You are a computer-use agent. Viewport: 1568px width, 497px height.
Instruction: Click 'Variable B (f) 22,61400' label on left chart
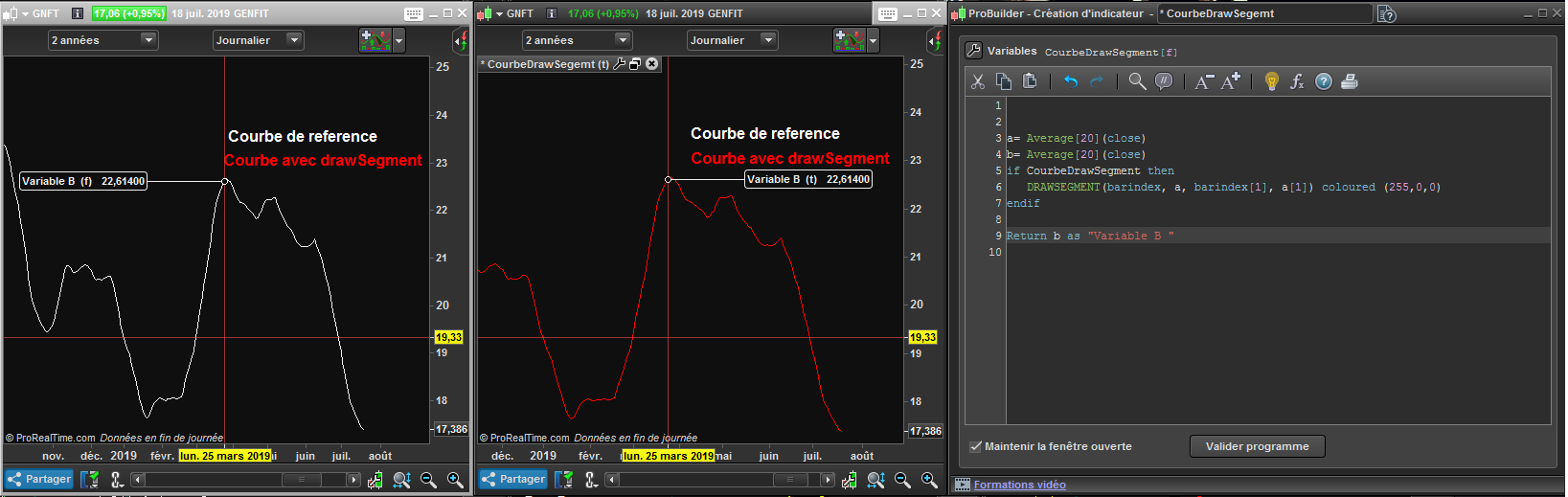[x=84, y=181]
